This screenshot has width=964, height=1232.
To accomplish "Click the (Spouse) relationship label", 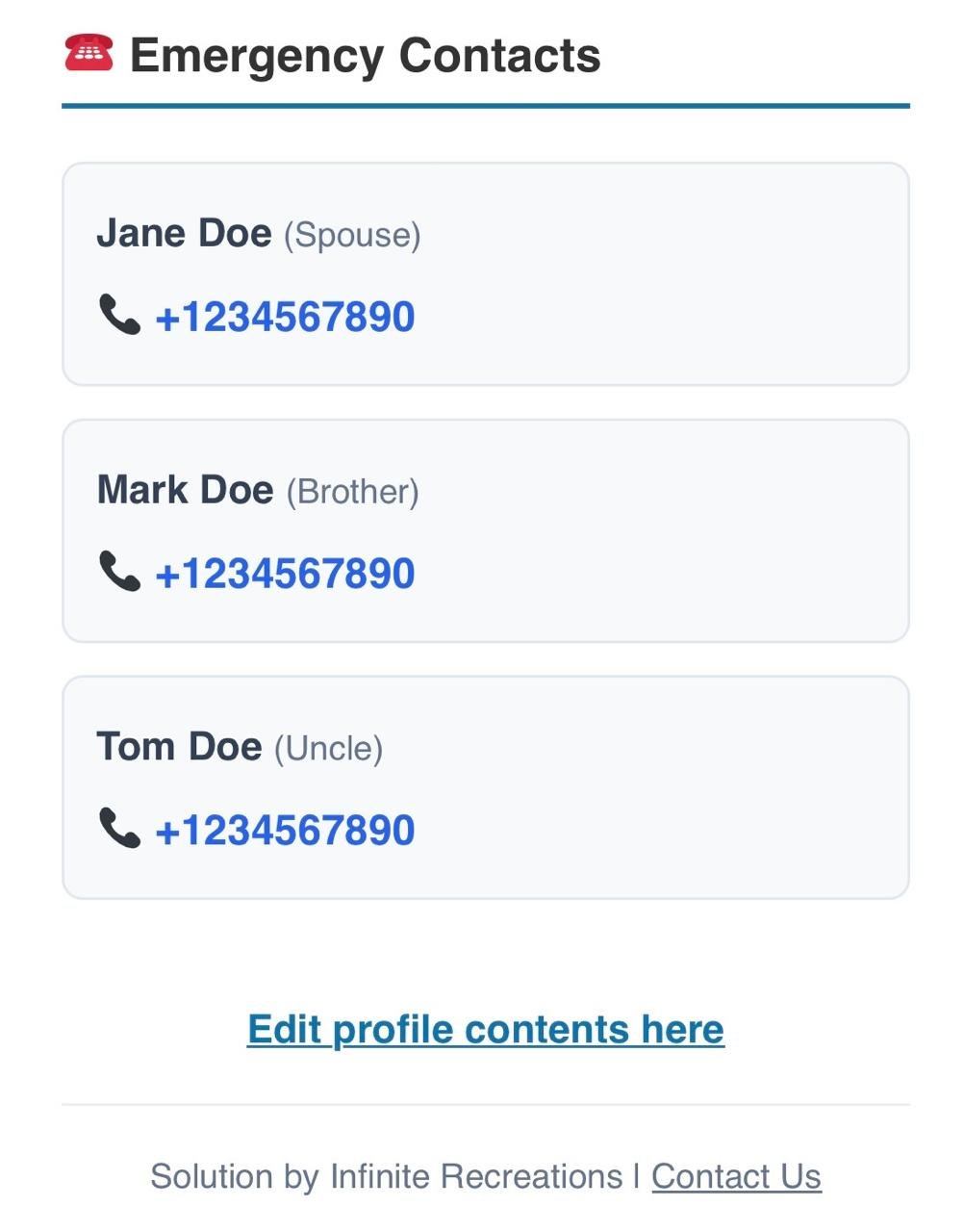I will [352, 235].
